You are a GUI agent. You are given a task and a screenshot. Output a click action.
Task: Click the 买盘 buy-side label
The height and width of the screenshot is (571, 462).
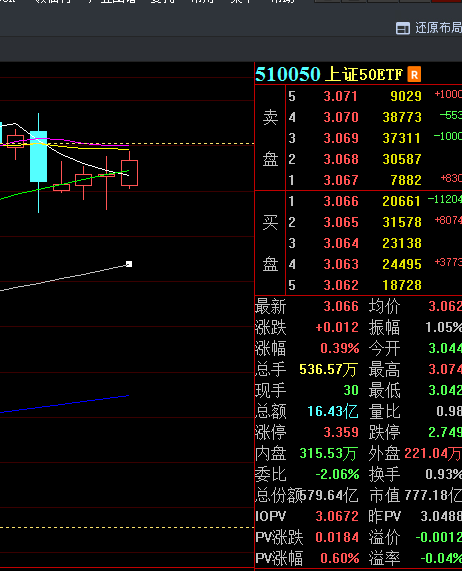pos(270,243)
